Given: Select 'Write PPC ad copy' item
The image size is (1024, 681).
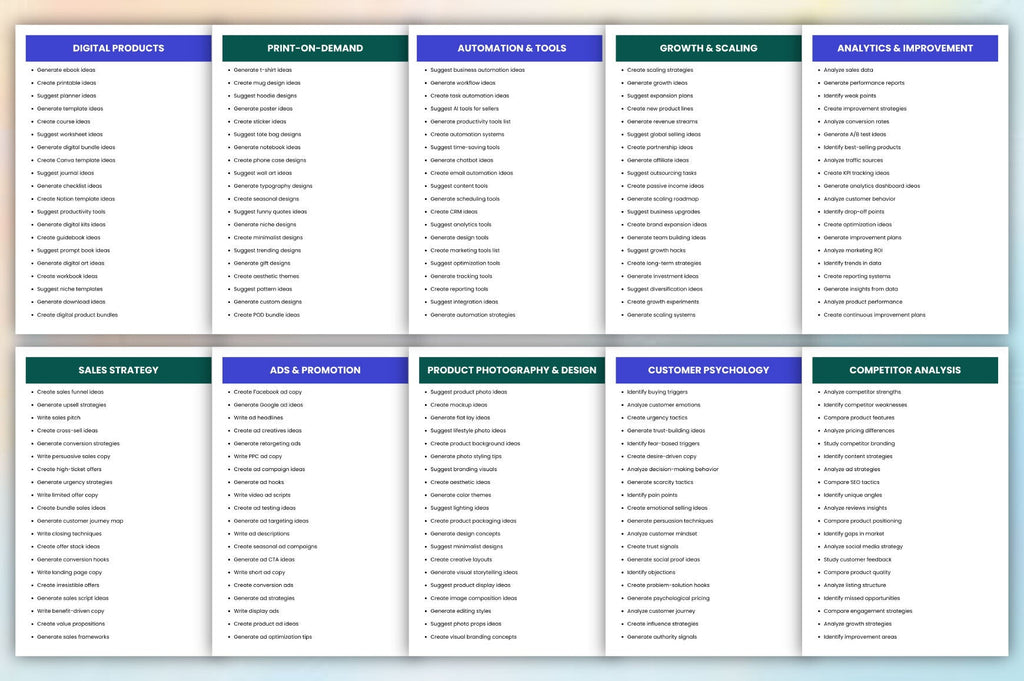Looking at the screenshot, I should tap(258, 456).
